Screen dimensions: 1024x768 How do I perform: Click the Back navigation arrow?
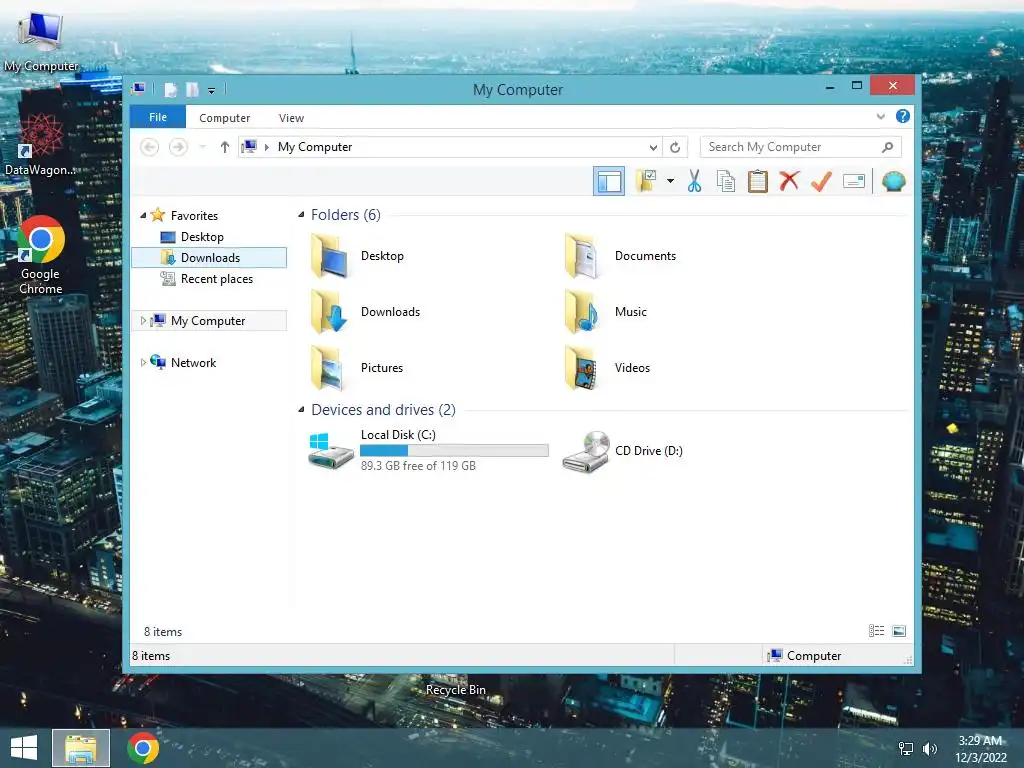point(150,147)
